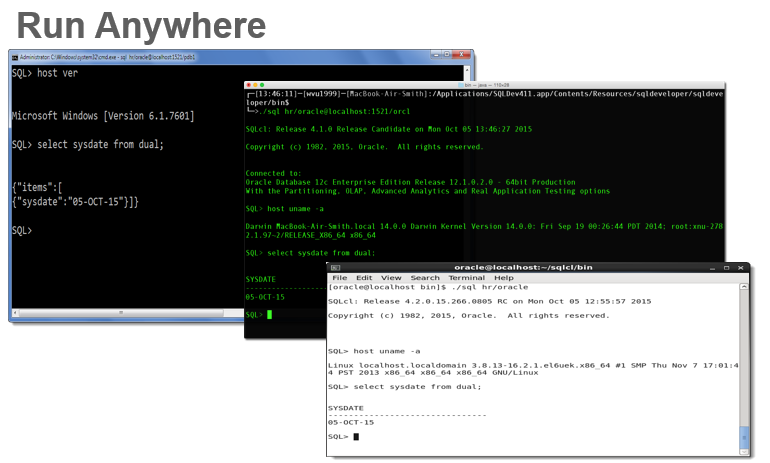This screenshot has width=770, height=463.
Task: Click the green 'Copyright (c) 1982, 2015, Oracle' line
Action: click(365, 147)
